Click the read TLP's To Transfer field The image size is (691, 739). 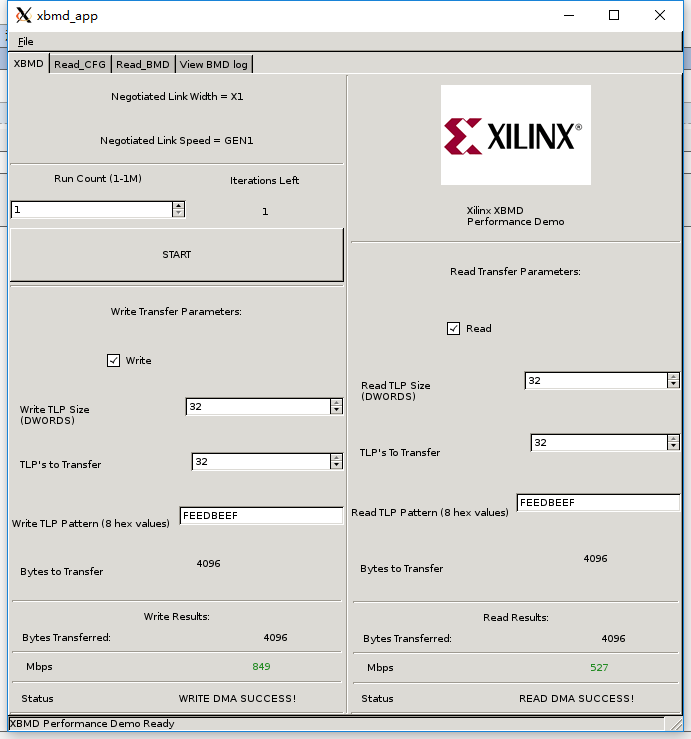[599, 443]
